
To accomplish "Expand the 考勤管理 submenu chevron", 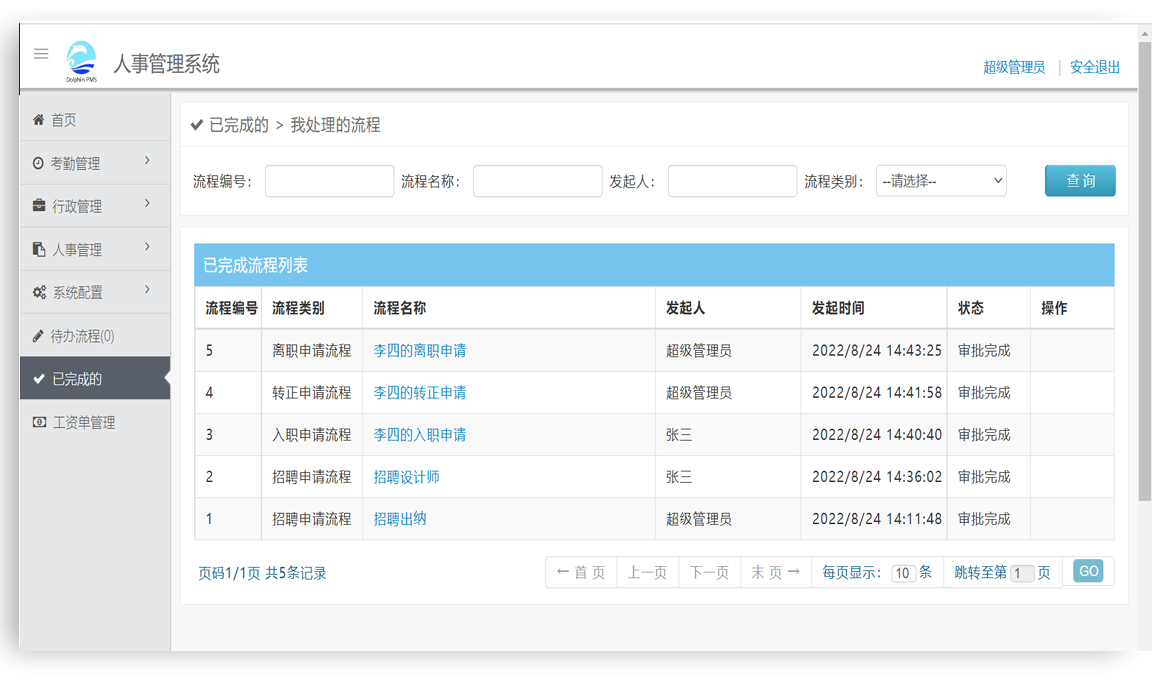I will point(150,161).
